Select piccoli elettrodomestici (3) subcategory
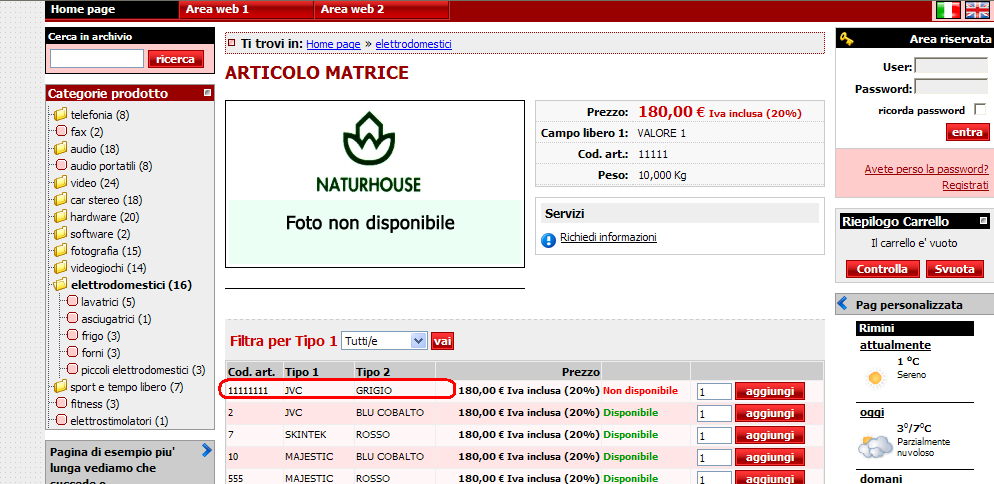The image size is (994, 484). (143, 370)
